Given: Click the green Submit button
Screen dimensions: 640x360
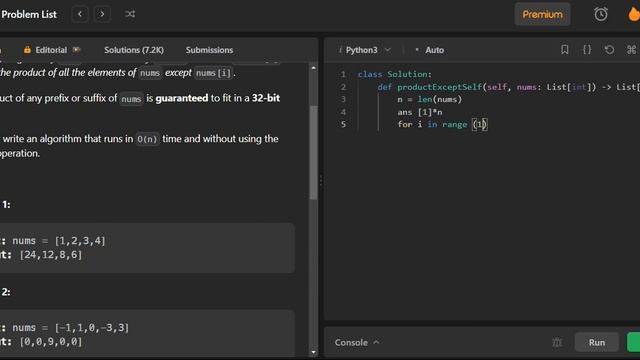Looking at the screenshot, I should pyautogui.click(x=633, y=342).
